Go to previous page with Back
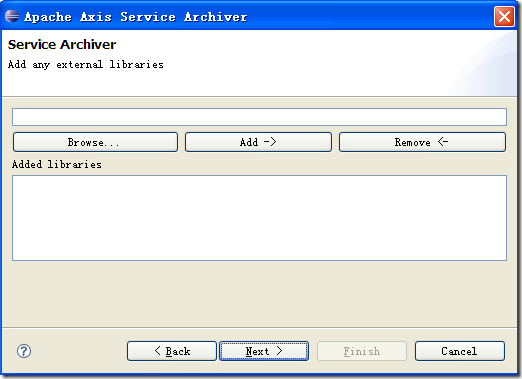Image resolution: width=522 pixels, height=379 pixels. [172, 351]
